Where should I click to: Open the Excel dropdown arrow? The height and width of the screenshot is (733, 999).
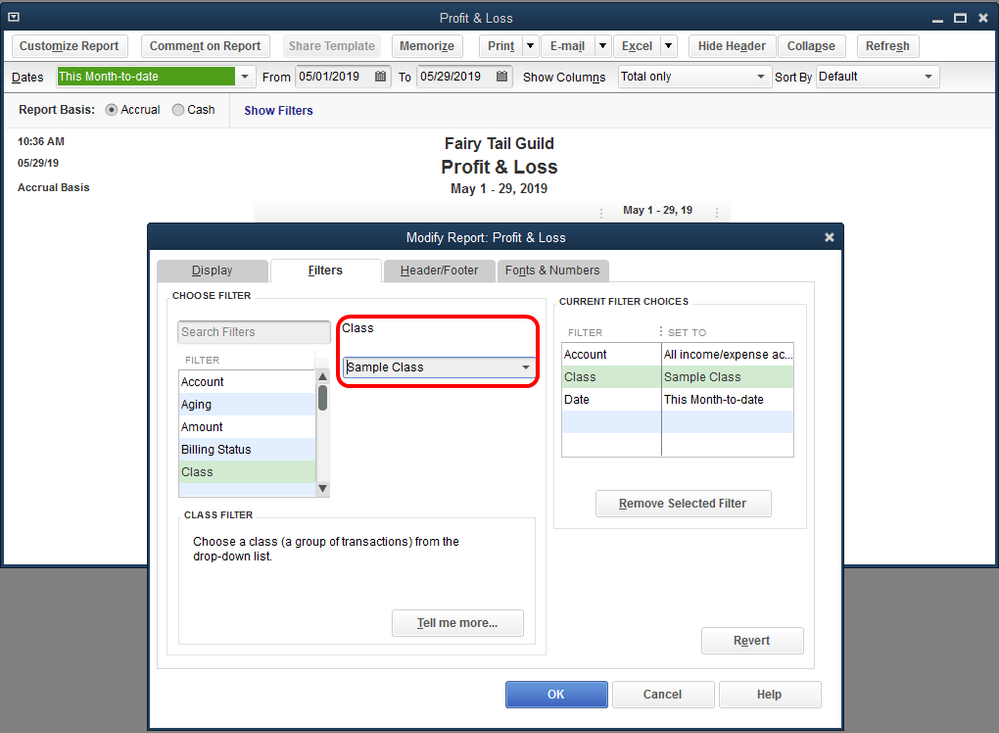pos(668,46)
